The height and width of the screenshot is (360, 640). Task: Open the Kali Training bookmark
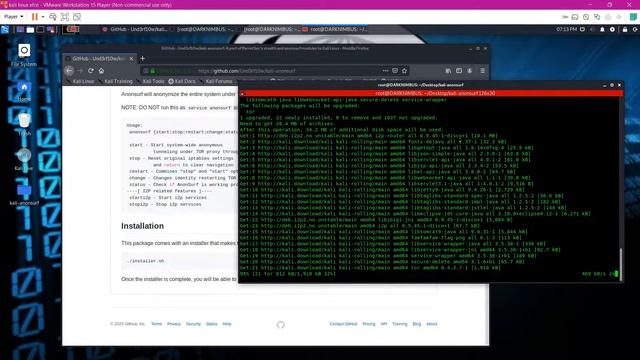(116, 81)
